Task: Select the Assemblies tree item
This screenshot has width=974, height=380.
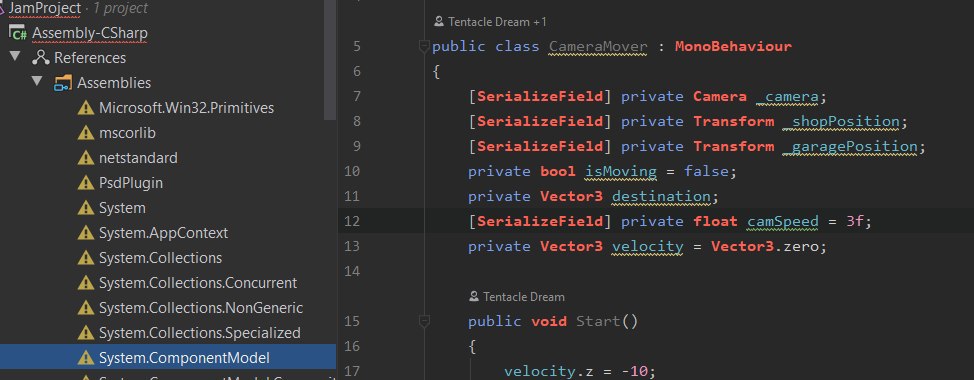Action: pos(114,83)
